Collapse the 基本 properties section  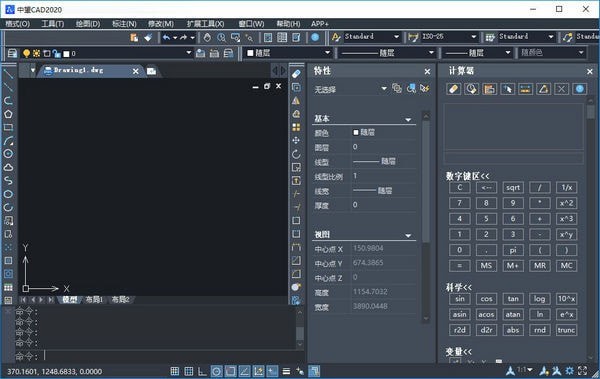(408, 120)
